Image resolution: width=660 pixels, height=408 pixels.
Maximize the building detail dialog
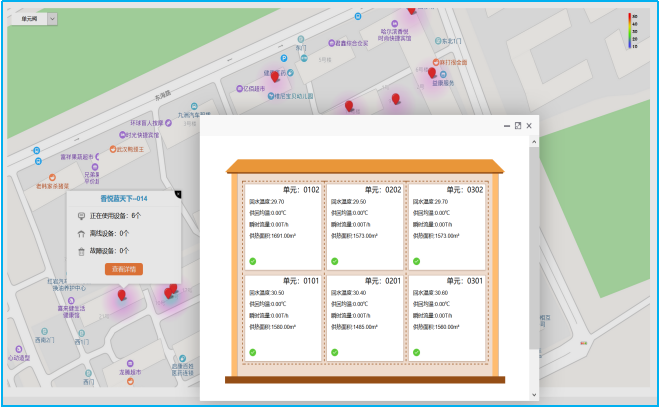tap(517, 126)
